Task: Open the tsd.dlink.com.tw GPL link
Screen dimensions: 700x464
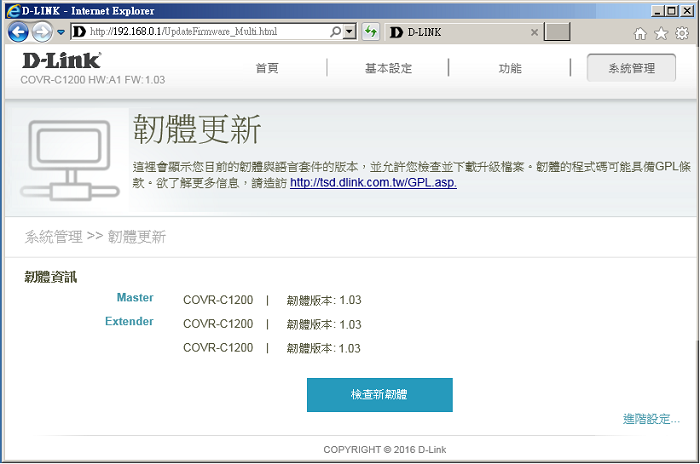Action: [373, 183]
